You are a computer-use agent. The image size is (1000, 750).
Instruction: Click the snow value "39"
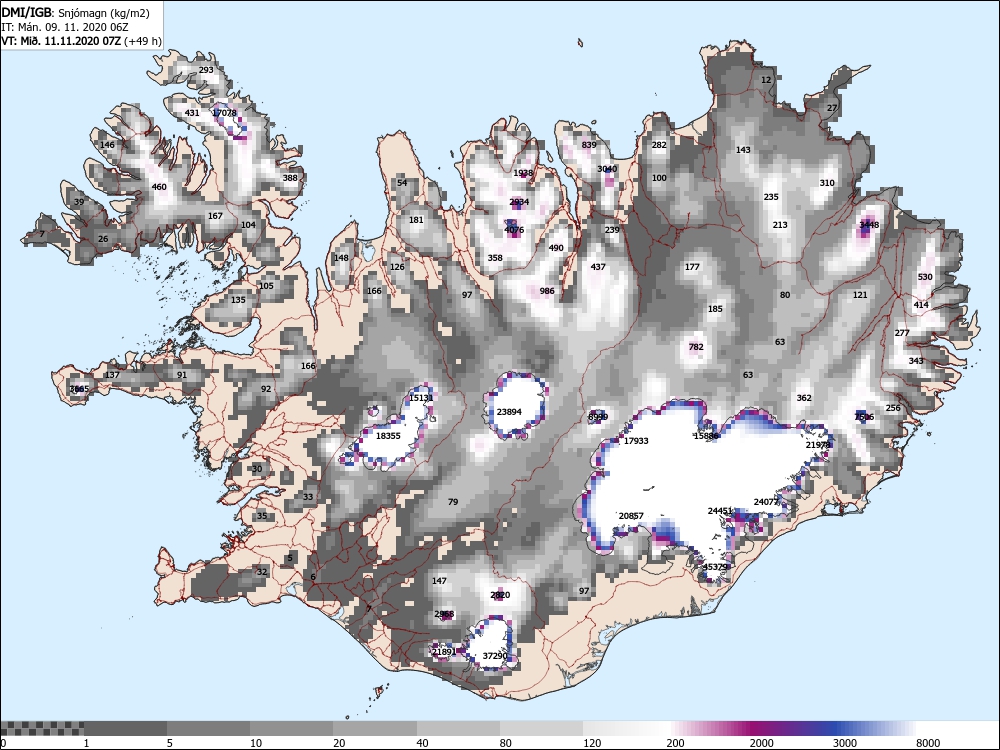point(79,202)
